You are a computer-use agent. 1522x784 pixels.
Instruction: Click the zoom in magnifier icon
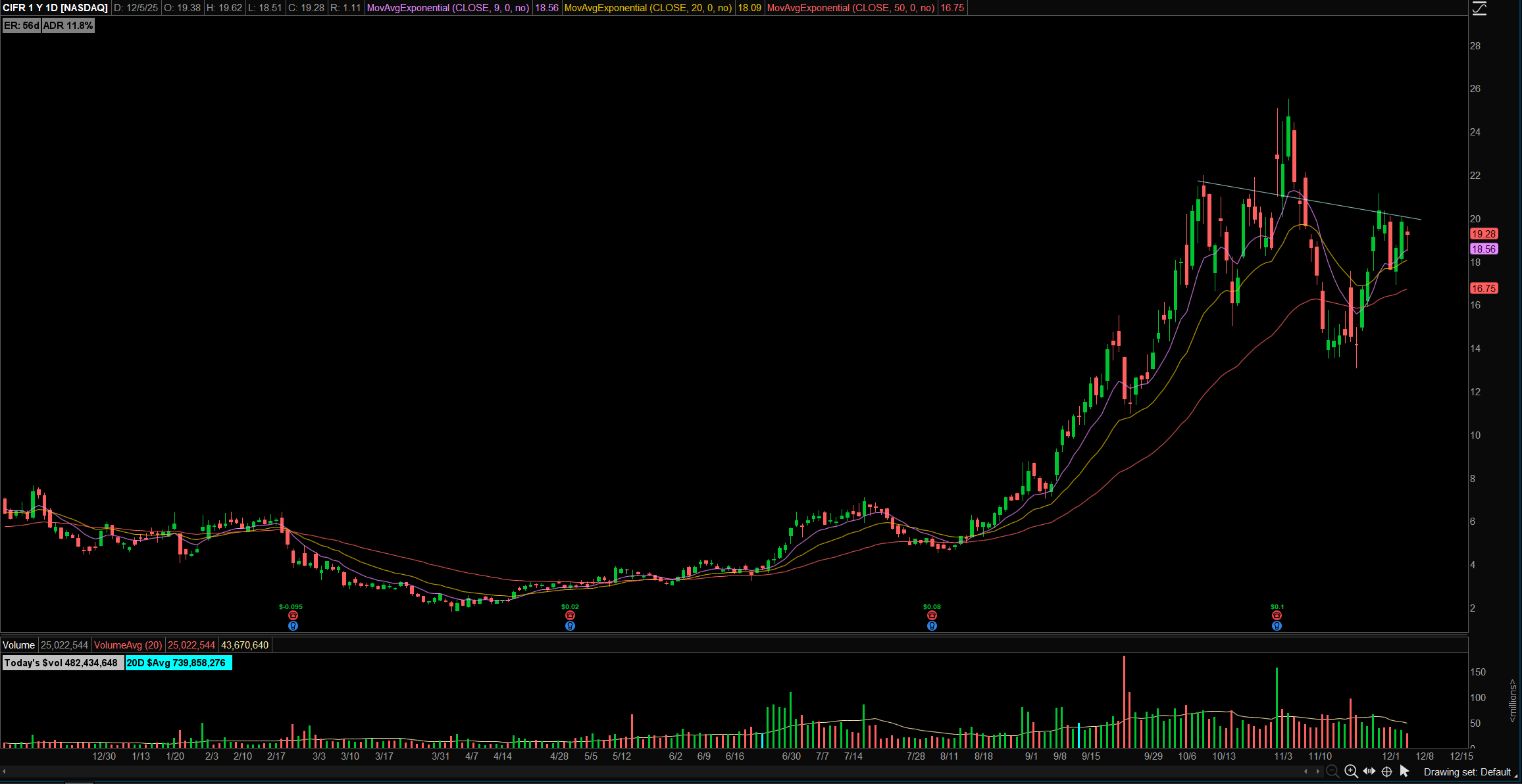pyautogui.click(x=1351, y=772)
